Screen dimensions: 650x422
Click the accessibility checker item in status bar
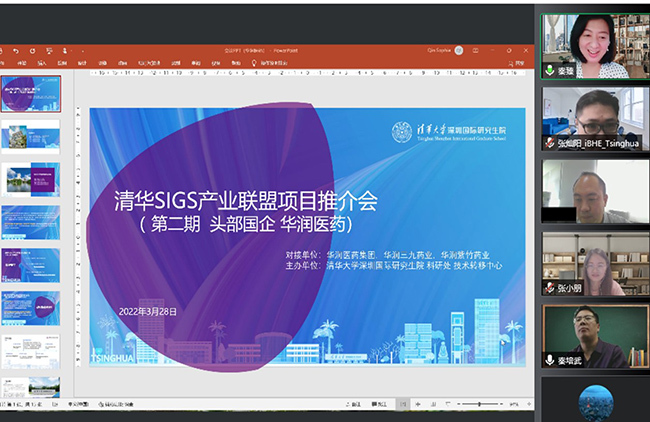click(116, 404)
